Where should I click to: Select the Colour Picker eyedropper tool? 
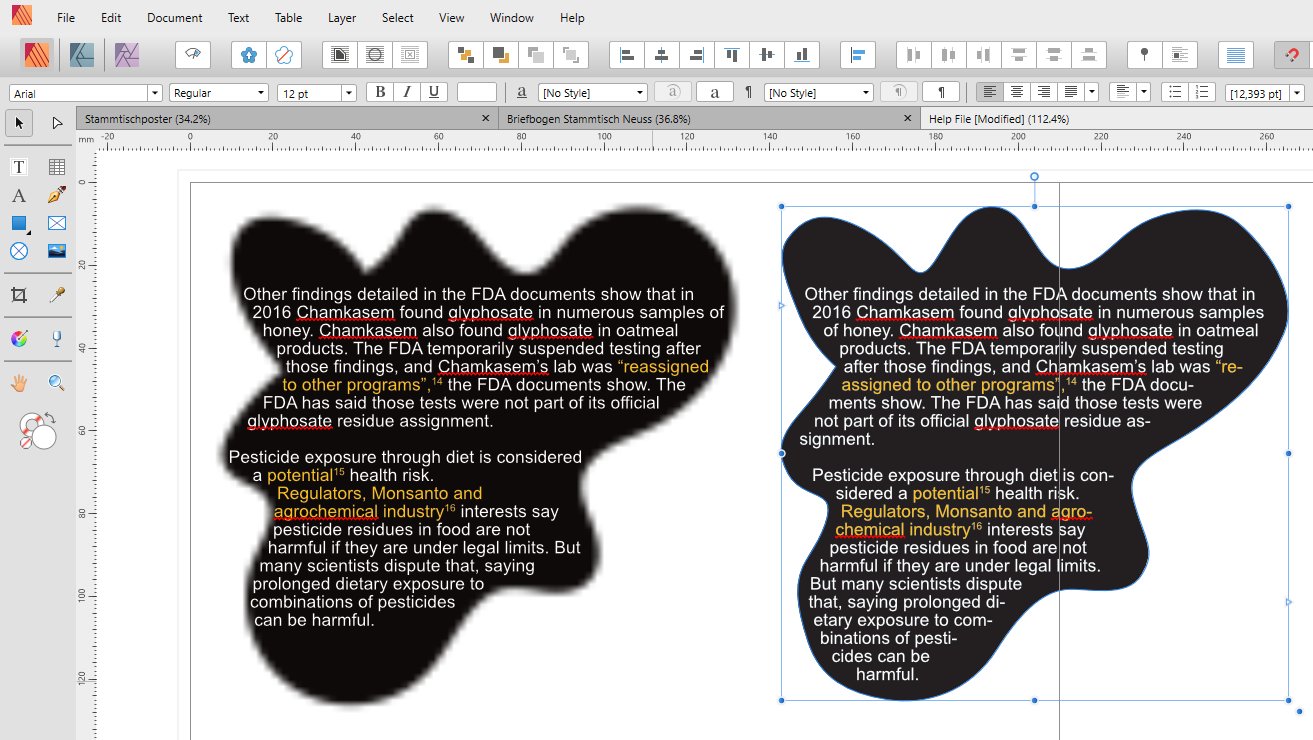click(x=57, y=295)
